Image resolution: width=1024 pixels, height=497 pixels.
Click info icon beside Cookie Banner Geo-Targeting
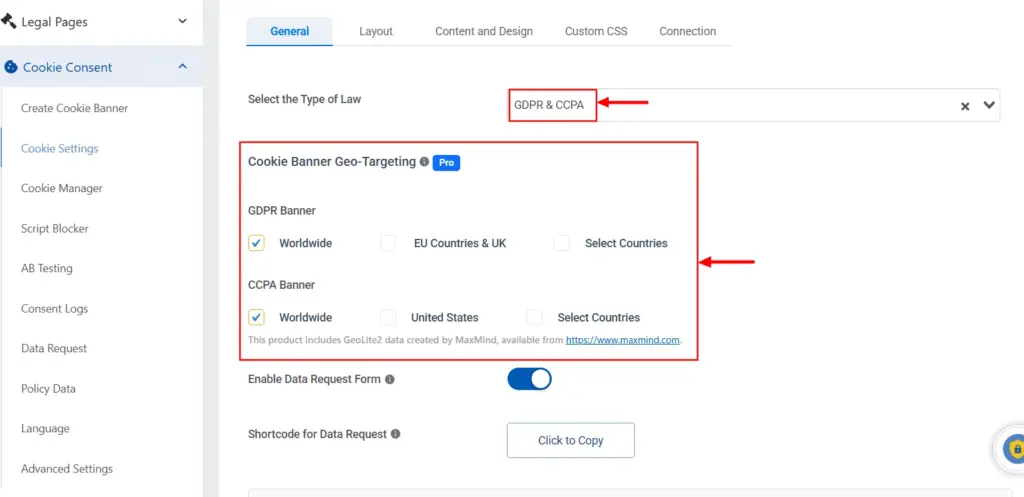point(424,161)
